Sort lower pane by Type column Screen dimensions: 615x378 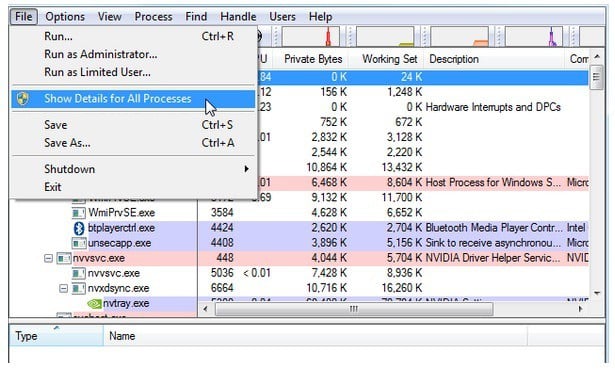tap(56, 336)
